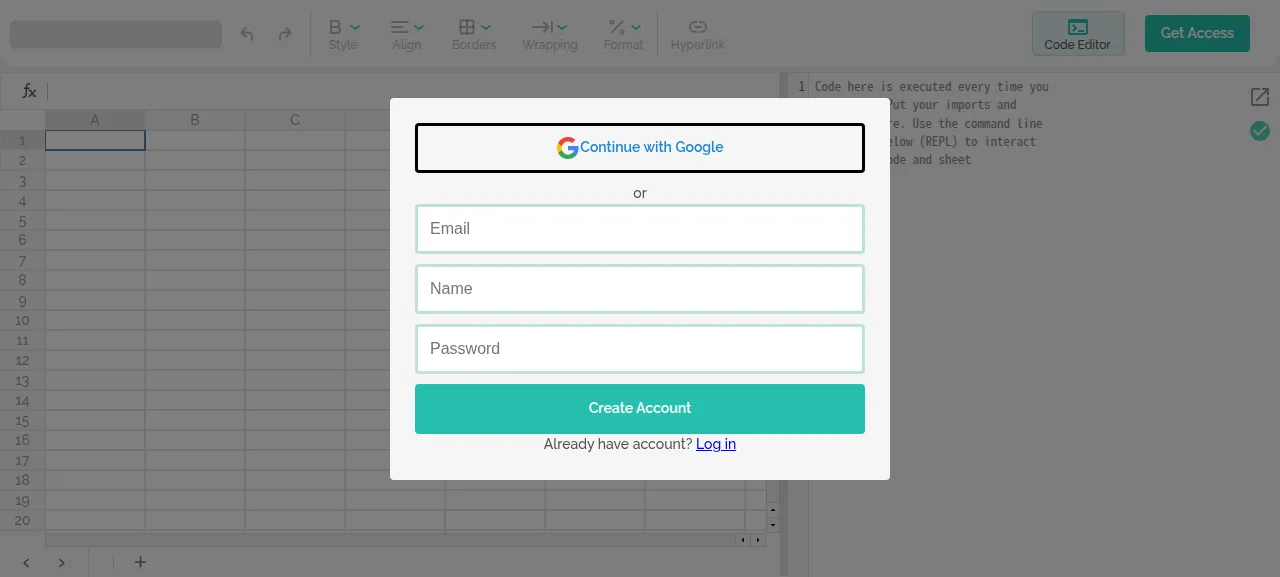
Task: Click the undo arrow icon
Action: [247, 34]
